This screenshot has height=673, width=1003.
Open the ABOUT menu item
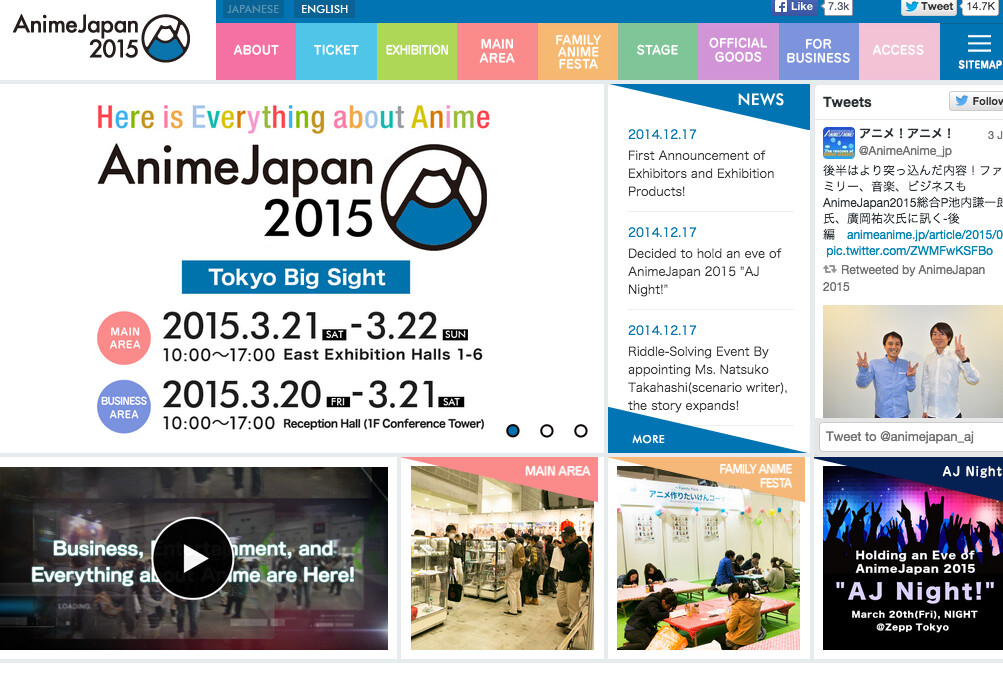point(255,49)
